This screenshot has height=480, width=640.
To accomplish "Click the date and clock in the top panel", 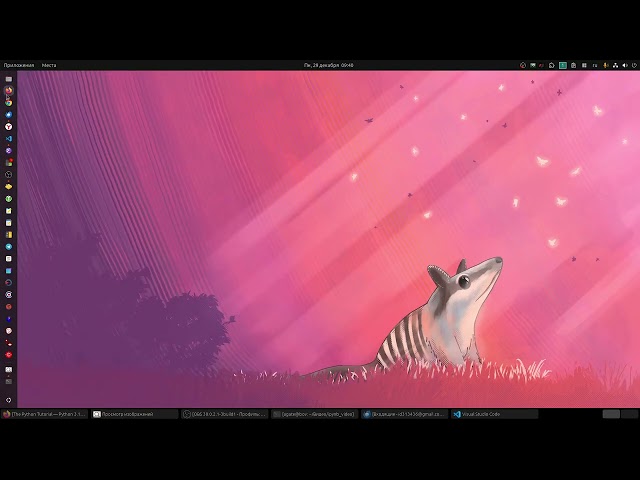I will [328, 65].
